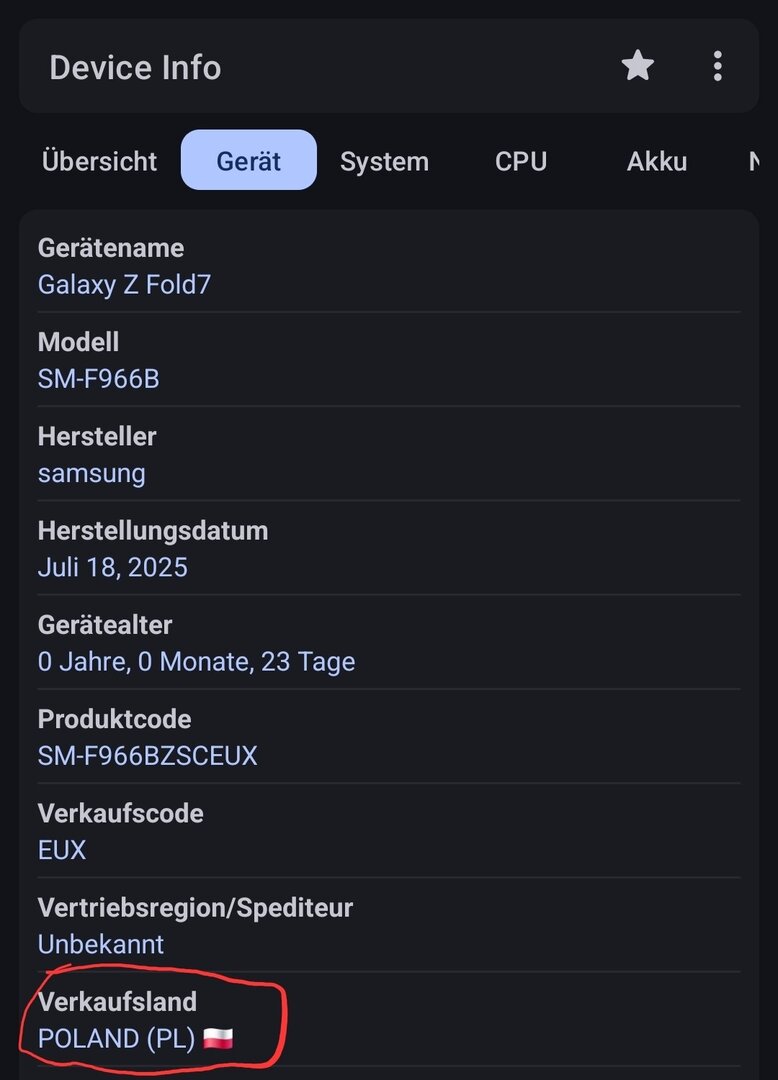
Task: Tap the sales code EUX
Action: (62, 850)
